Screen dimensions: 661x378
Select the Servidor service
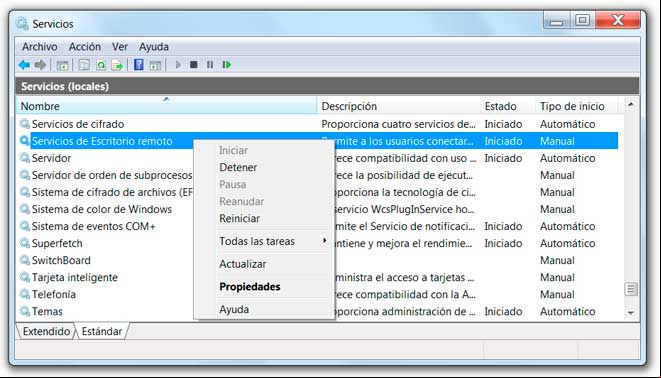[x=51, y=158]
